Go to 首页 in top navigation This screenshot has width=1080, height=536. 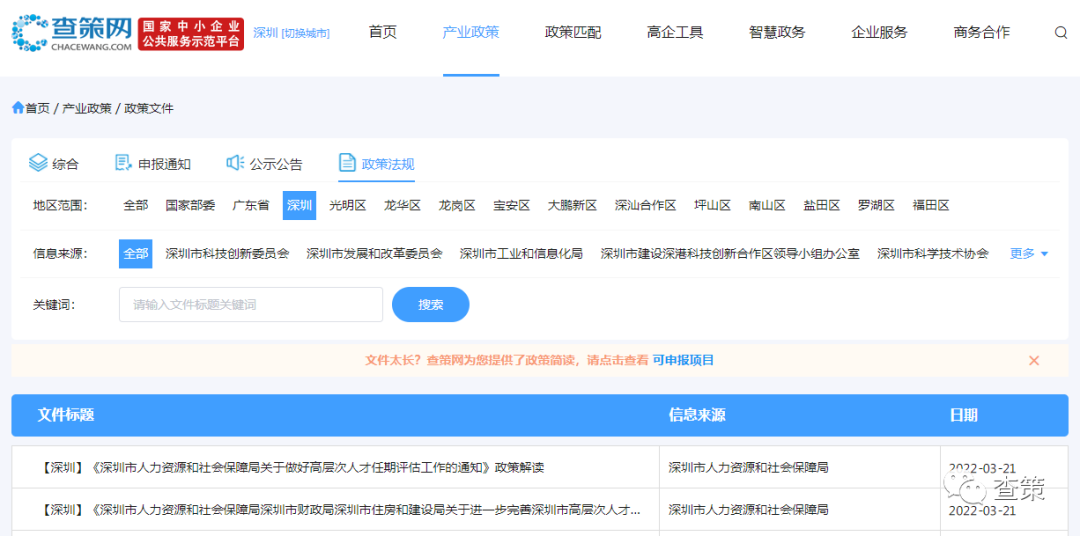383,32
